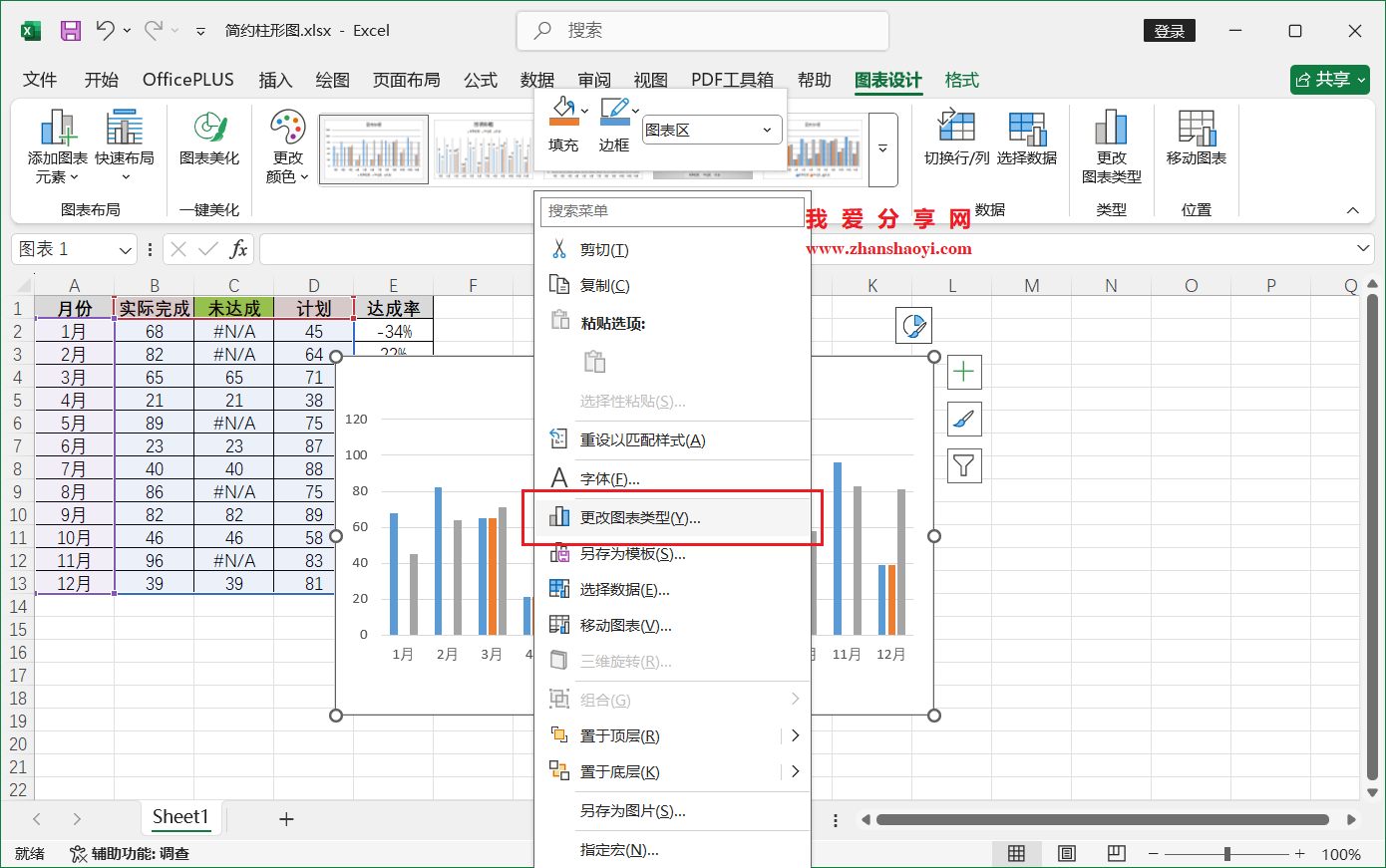Screen dimensions: 1386x868
Task: Adjust the zoom slider at bottom right
Action: click(x=1229, y=854)
